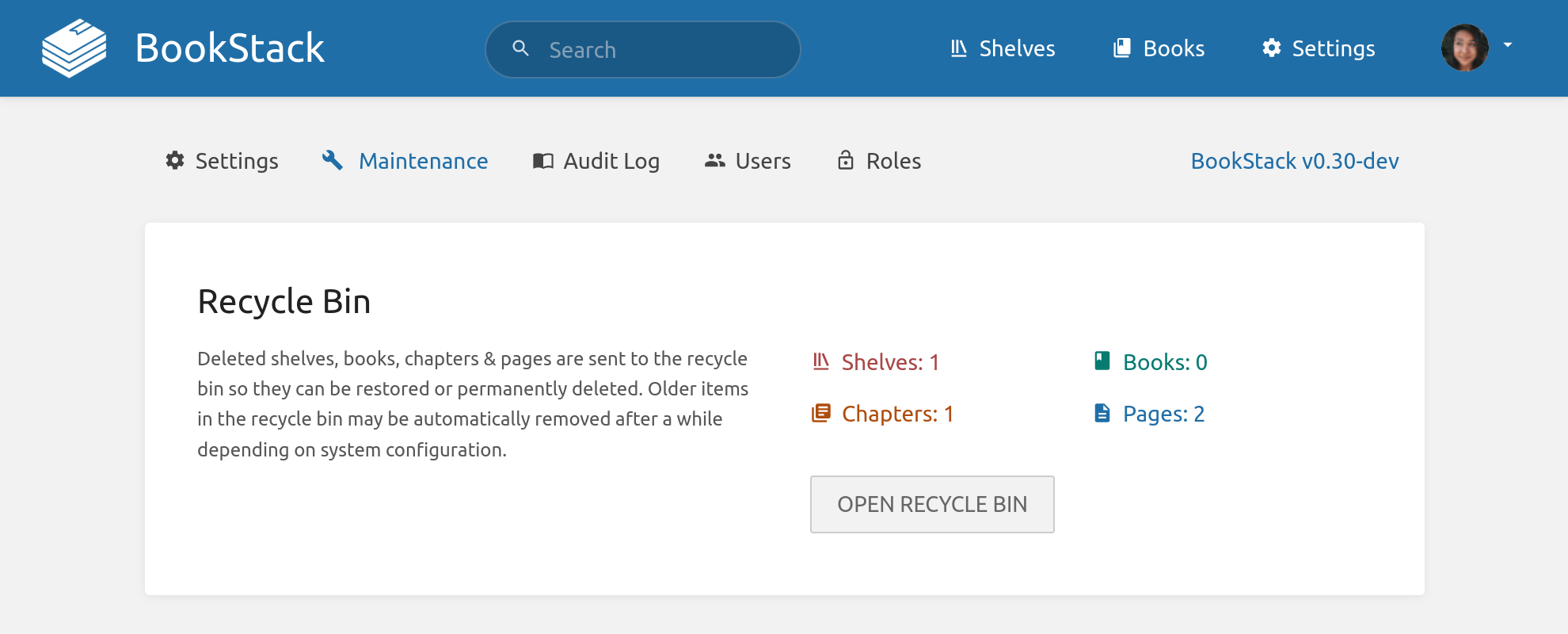Click the Users people icon
Viewport: 1568px width, 634px height.
714,161
